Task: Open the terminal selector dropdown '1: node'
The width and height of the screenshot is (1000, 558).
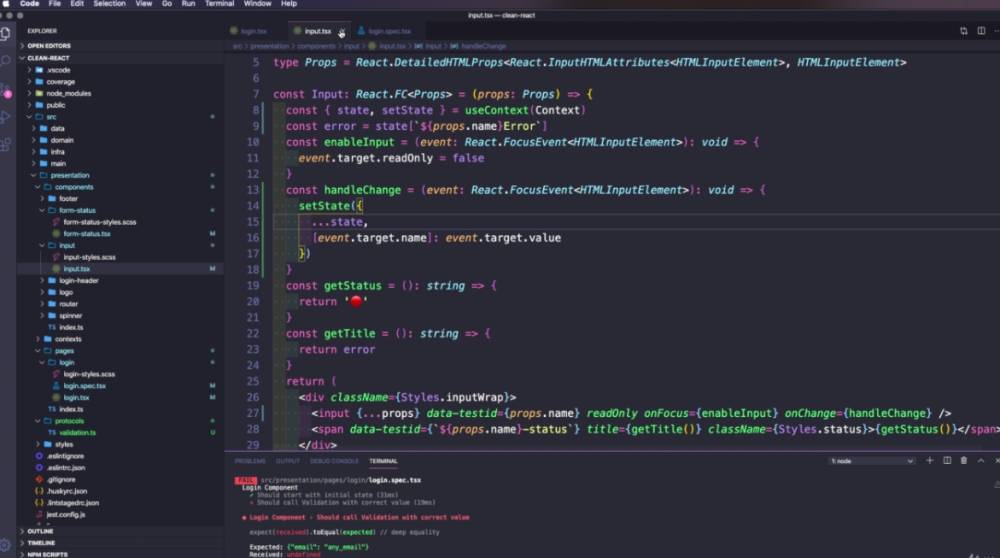Action: click(871, 461)
